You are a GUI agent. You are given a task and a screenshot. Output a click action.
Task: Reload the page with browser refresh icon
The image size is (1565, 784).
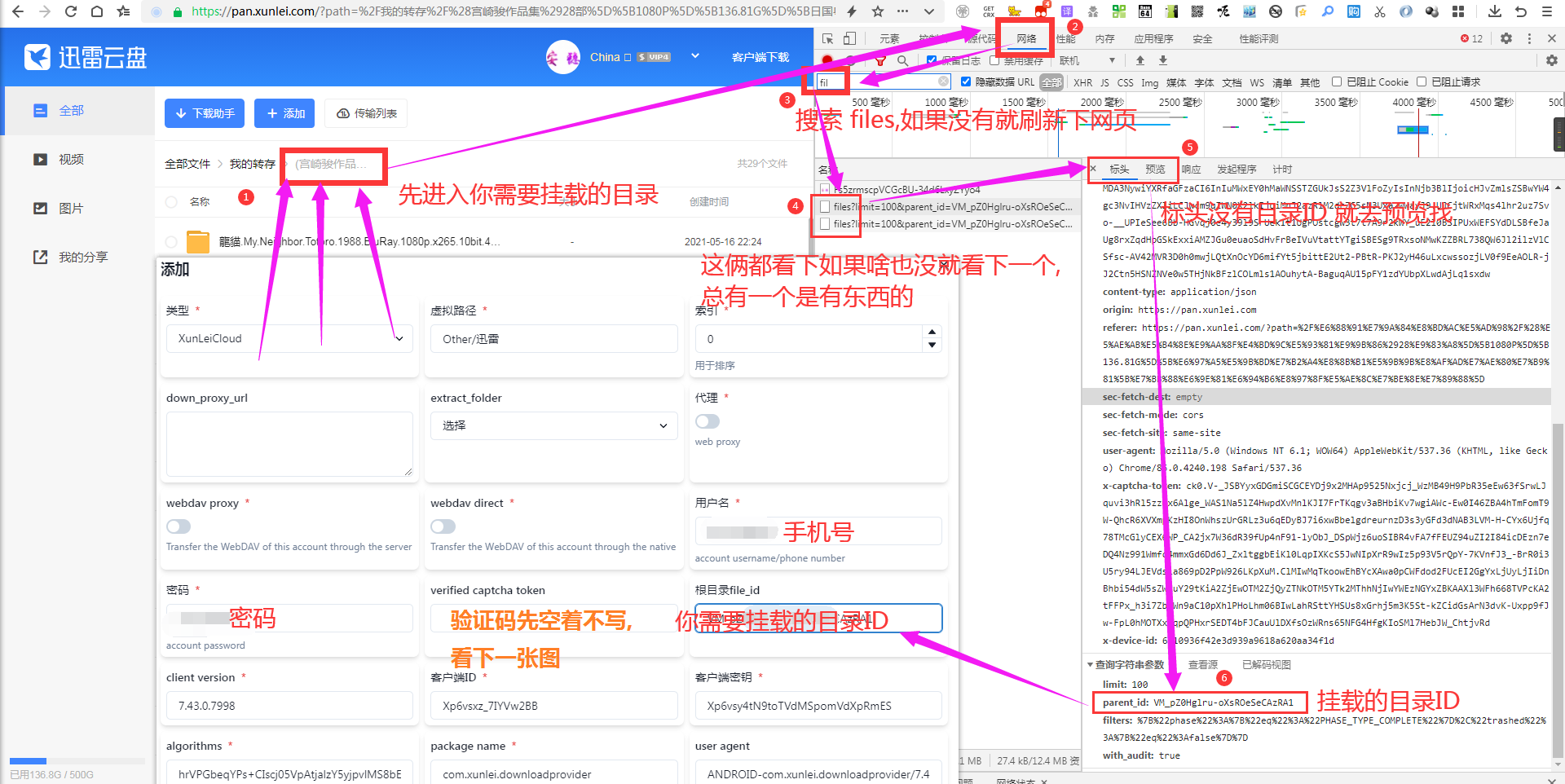click(71, 11)
